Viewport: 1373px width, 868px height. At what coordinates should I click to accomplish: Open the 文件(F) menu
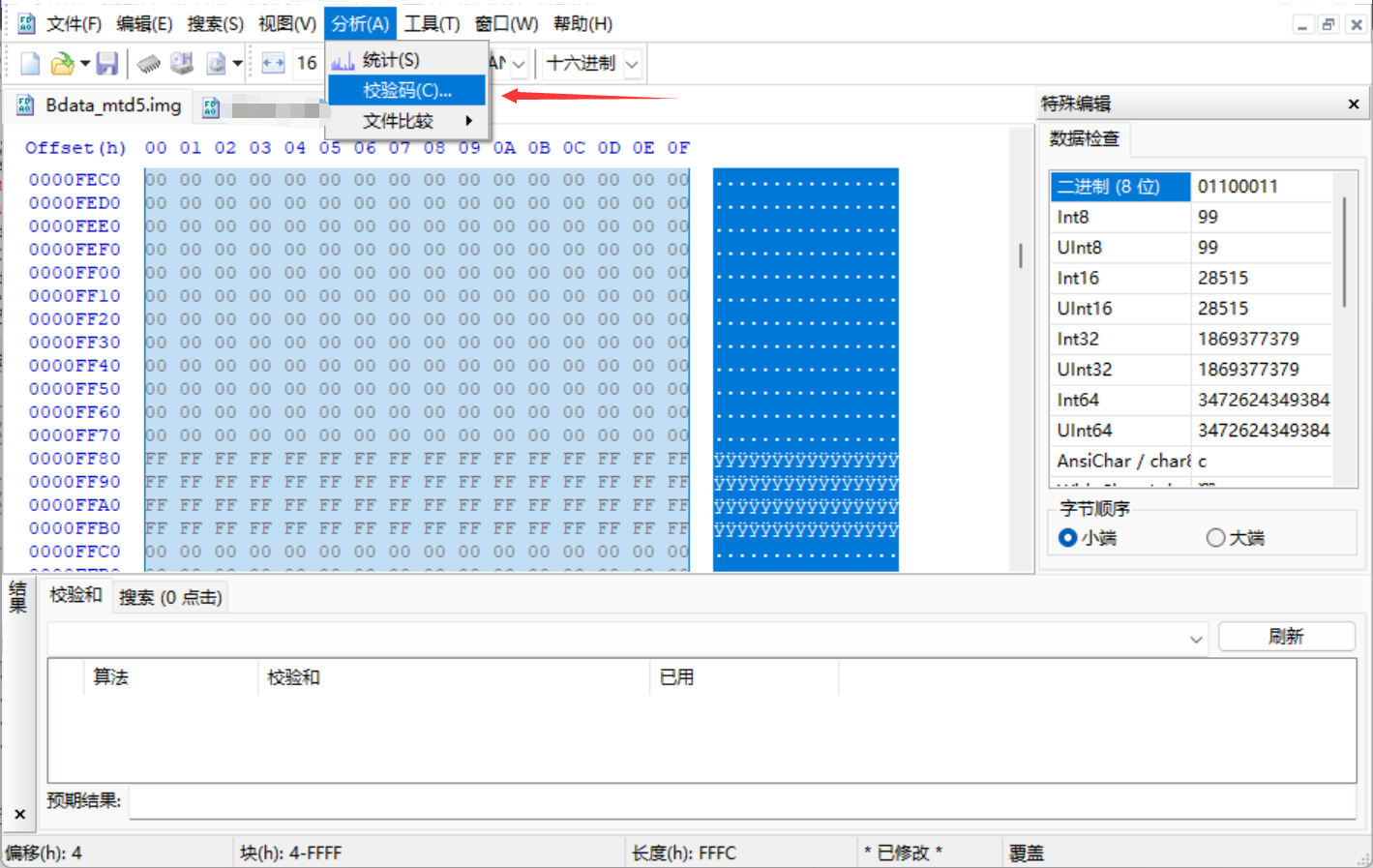pos(74,24)
